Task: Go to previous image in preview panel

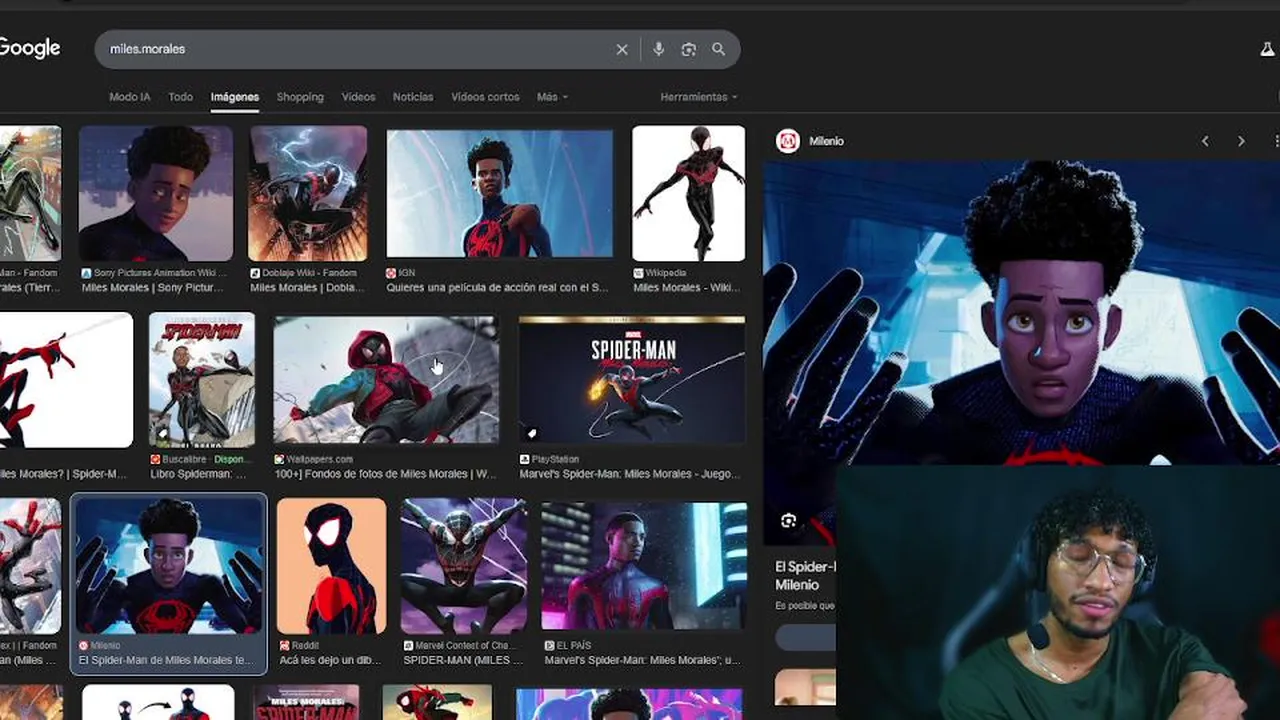Action: [x=1205, y=141]
